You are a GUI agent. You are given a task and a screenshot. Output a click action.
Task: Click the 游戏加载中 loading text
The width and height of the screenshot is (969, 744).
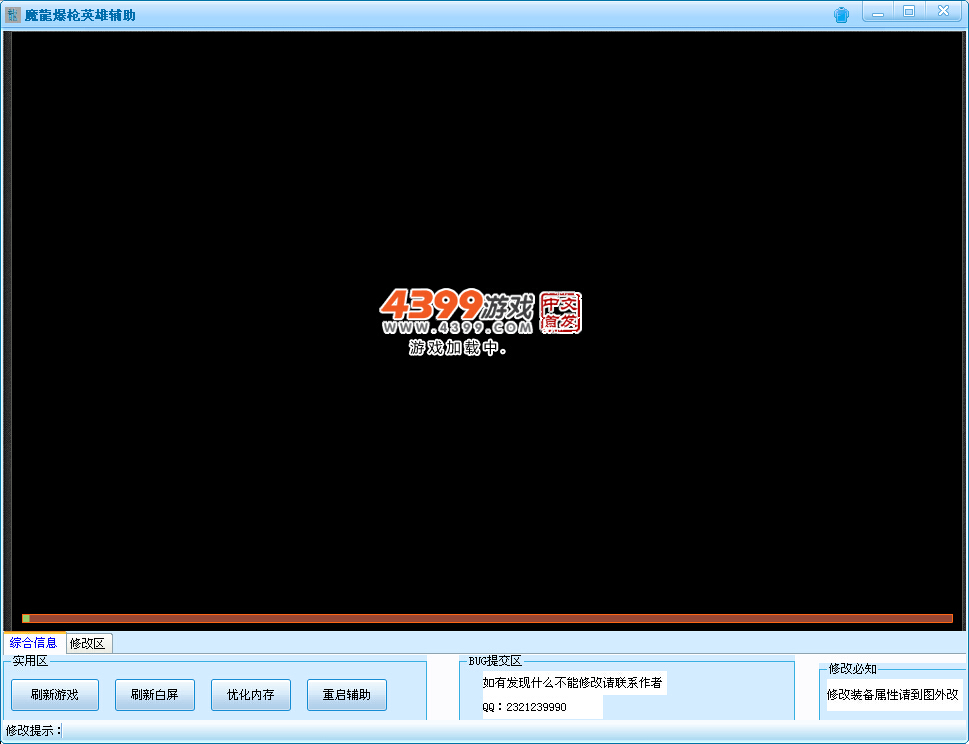[457, 348]
